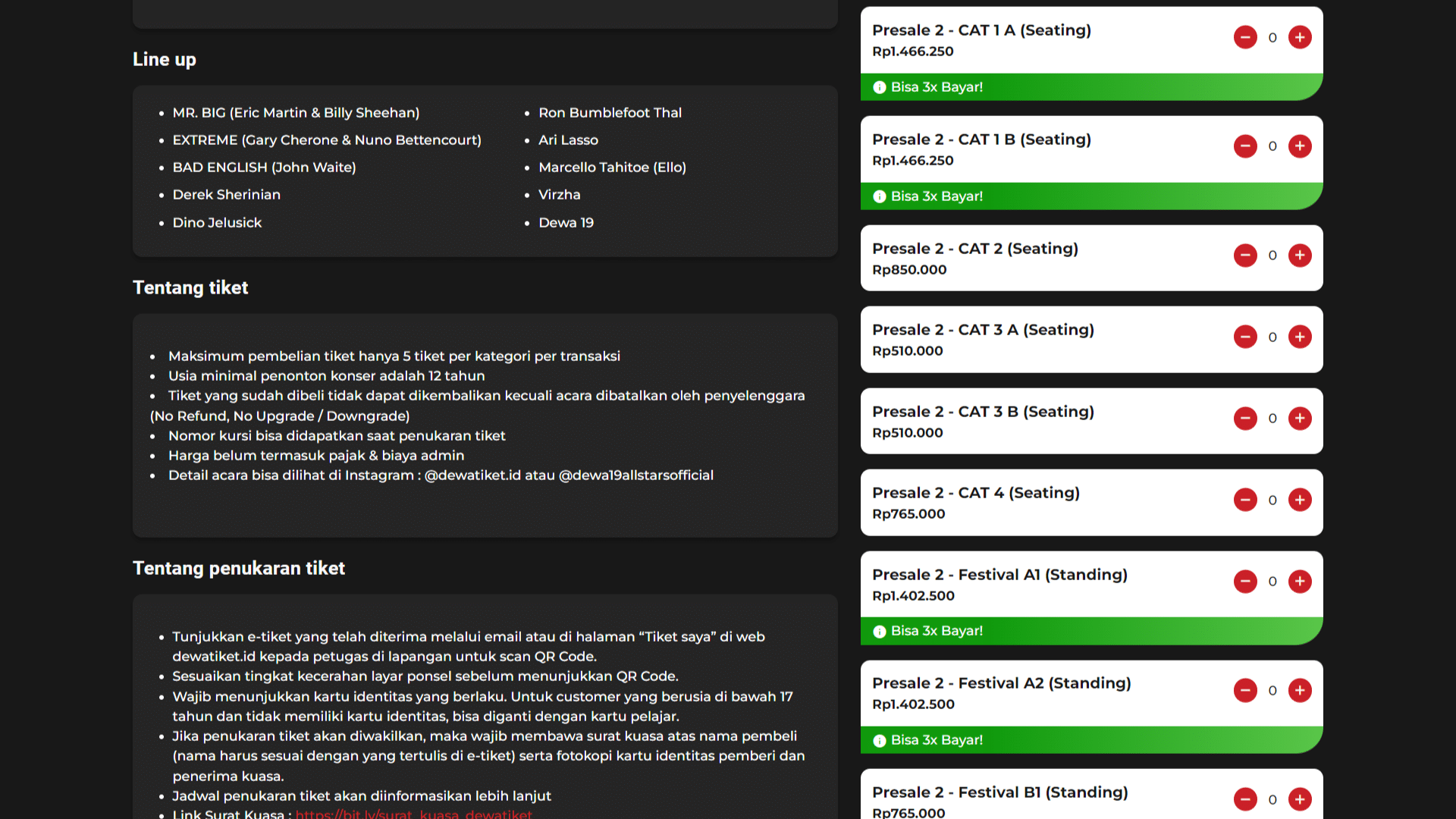Click Virzha in lineup
The width and height of the screenshot is (1456, 819).
[x=559, y=195]
